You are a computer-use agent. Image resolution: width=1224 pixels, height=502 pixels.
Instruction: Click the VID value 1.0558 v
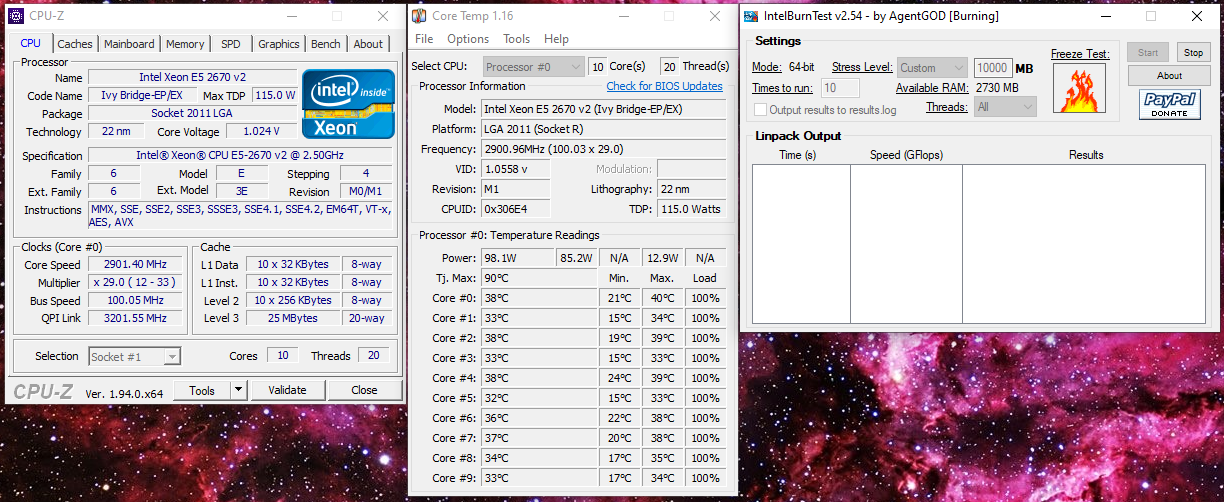pyautogui.click(x=517, y=169)
